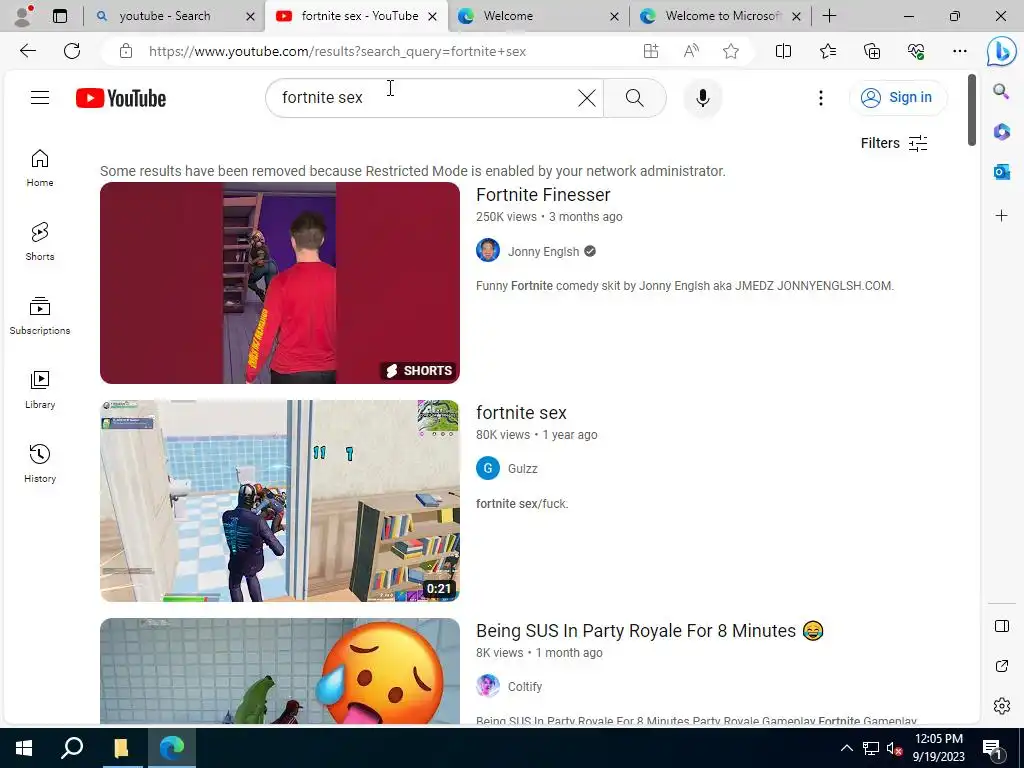The height and width of the screenshot is (768, 1024).
Task: Open YouTube settings three-dot menu
Action: tap(821, 98)
